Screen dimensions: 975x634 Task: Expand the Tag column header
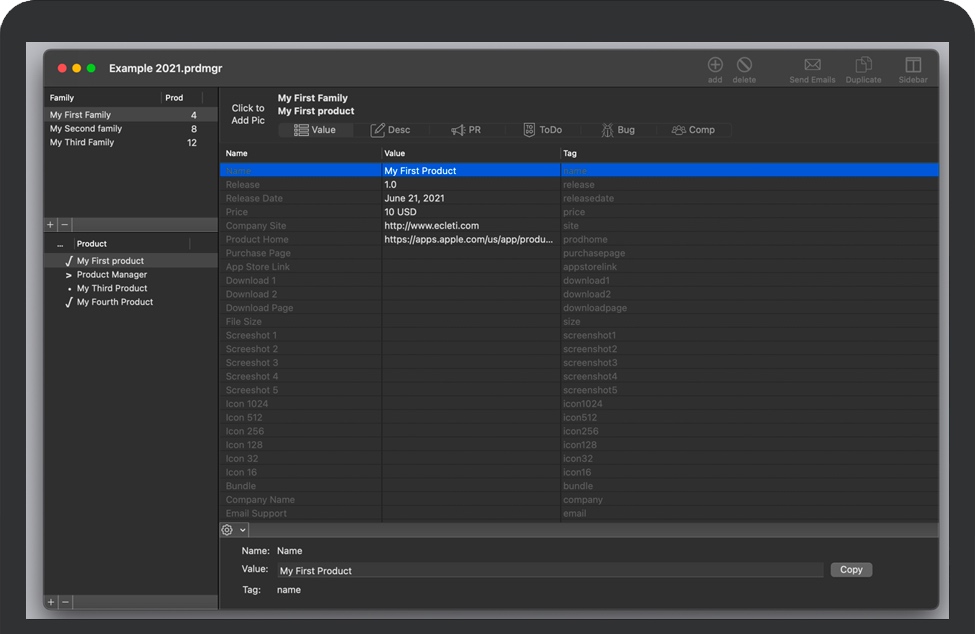[570, 153]
